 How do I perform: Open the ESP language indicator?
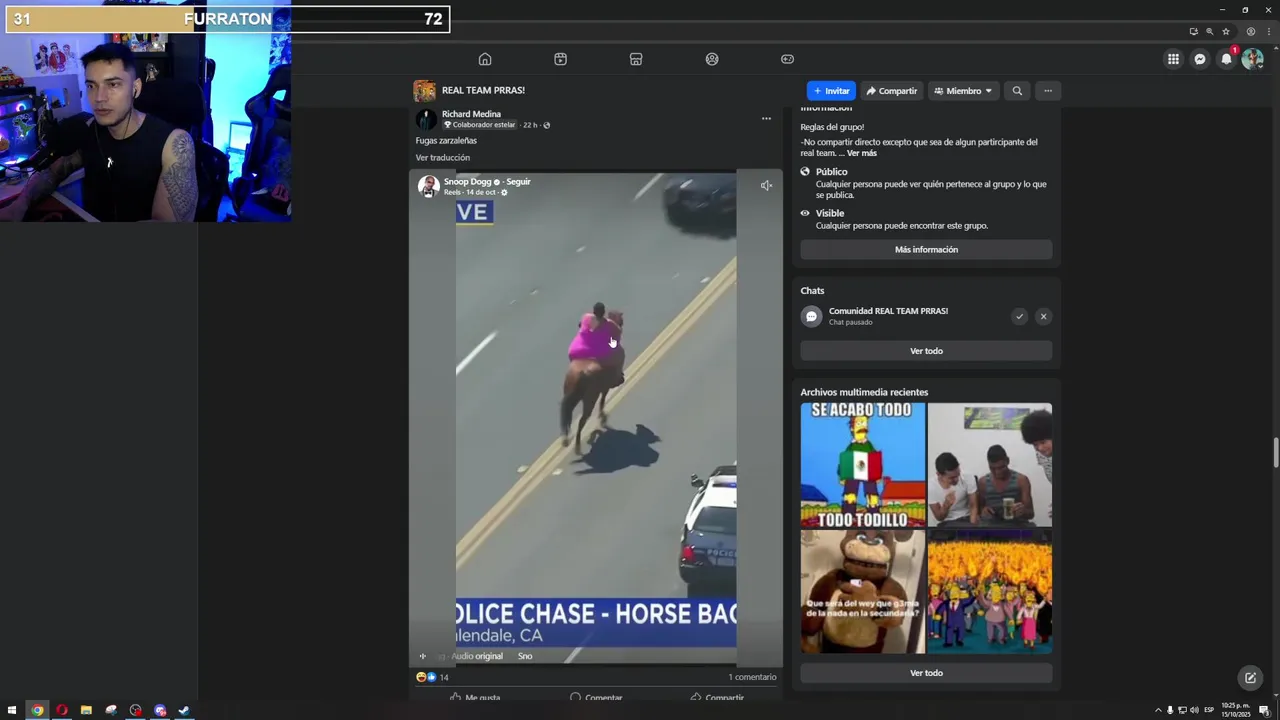click(x=1209, y=710)
